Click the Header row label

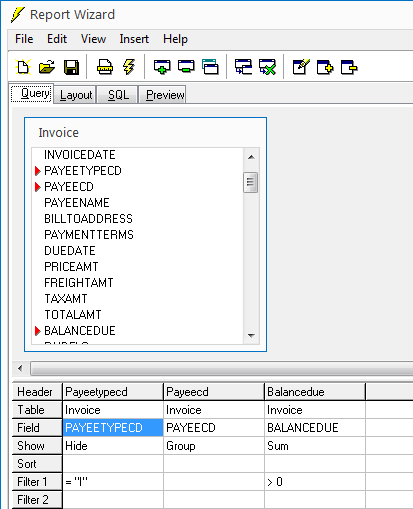[x=37, y=392]
